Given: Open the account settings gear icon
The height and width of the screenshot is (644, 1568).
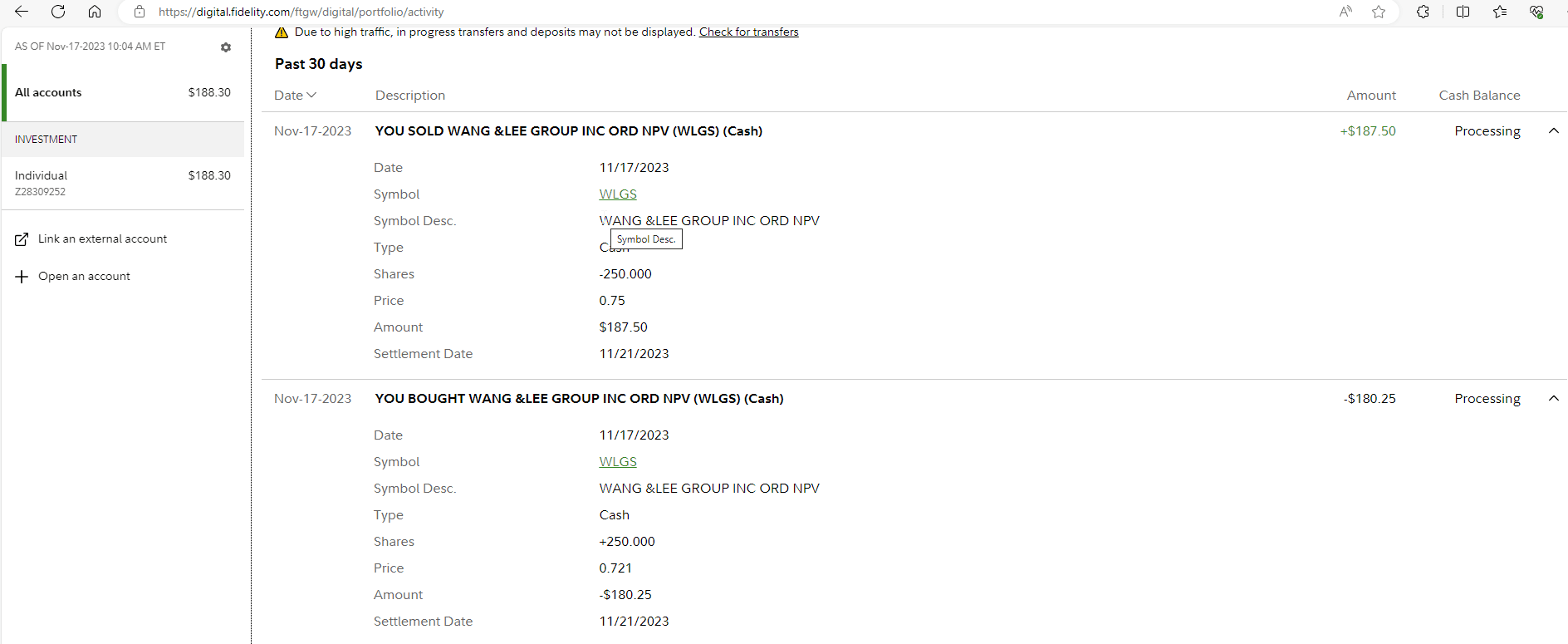Looking at the screenshot, I should click(x=226, y=47).
